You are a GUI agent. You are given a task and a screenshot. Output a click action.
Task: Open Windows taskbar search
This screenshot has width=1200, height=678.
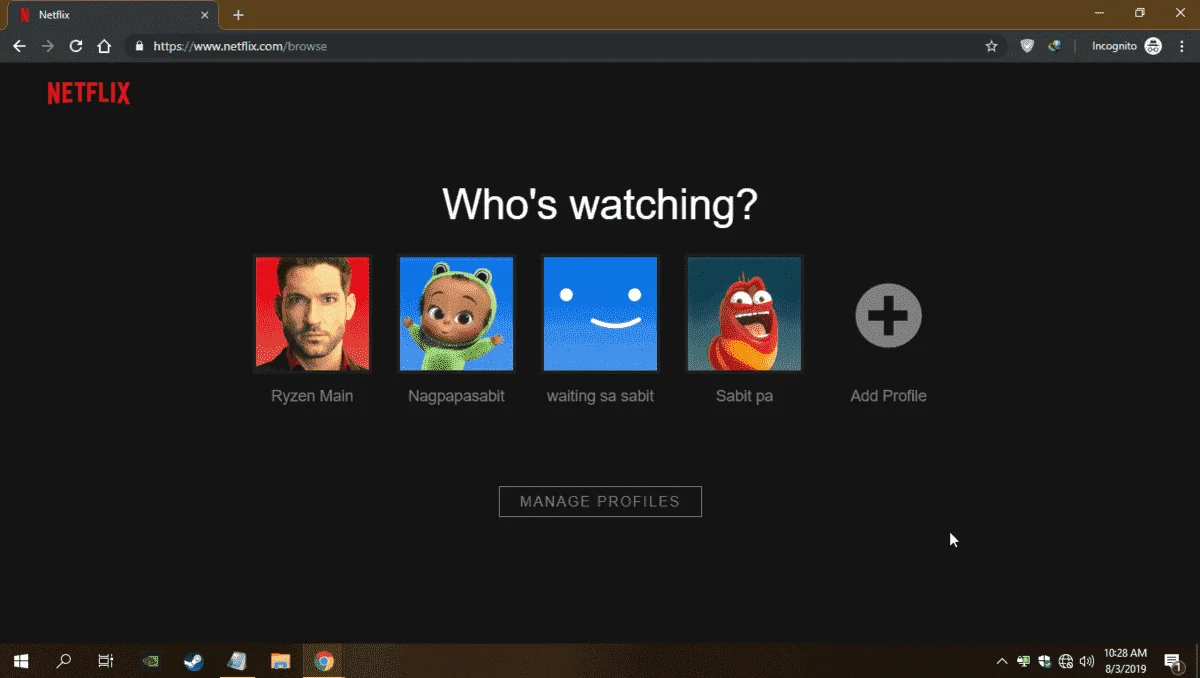click(64, 661)
